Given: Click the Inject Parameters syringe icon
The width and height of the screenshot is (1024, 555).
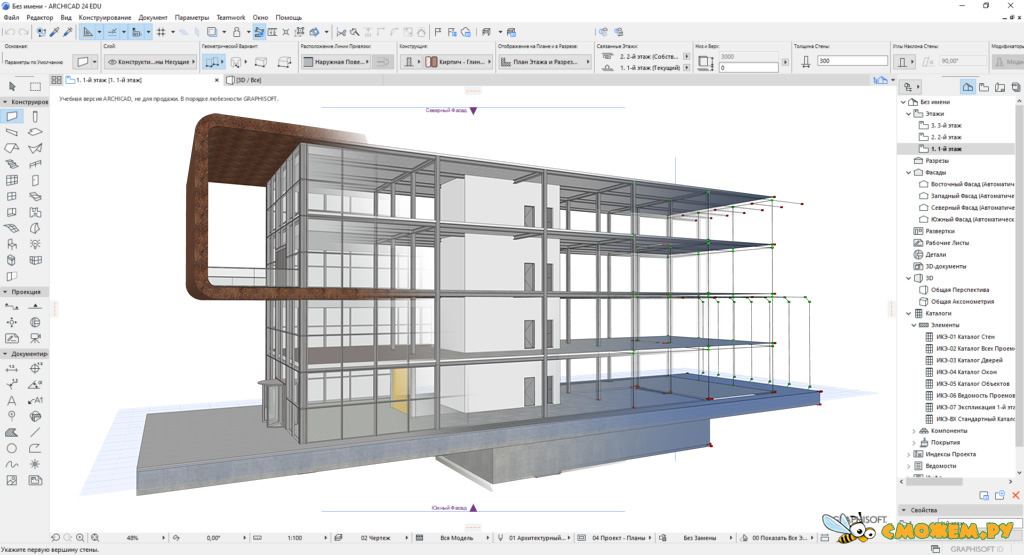Looking at the screenshot, I should (x=68, y=32).
